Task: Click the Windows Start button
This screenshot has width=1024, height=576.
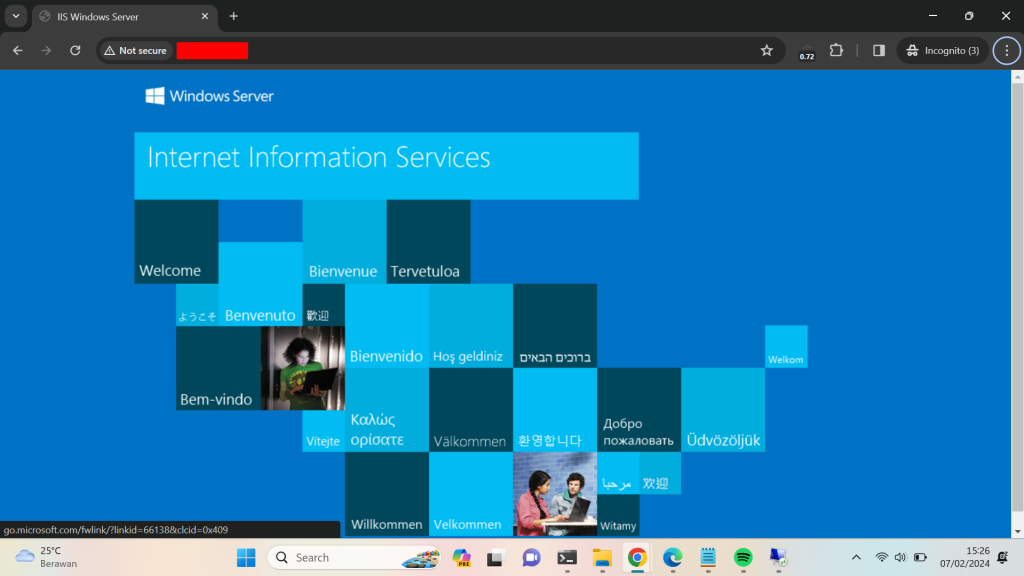Action: click(x=246, y=557)
